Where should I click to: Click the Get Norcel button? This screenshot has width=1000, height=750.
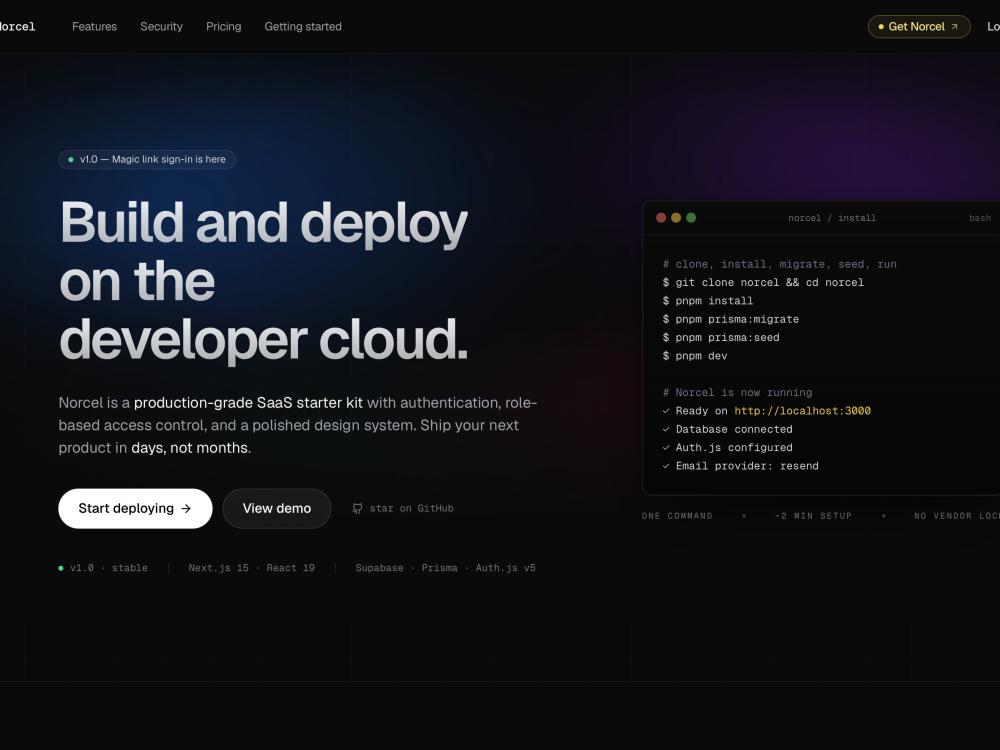click(x=919, y=27)
